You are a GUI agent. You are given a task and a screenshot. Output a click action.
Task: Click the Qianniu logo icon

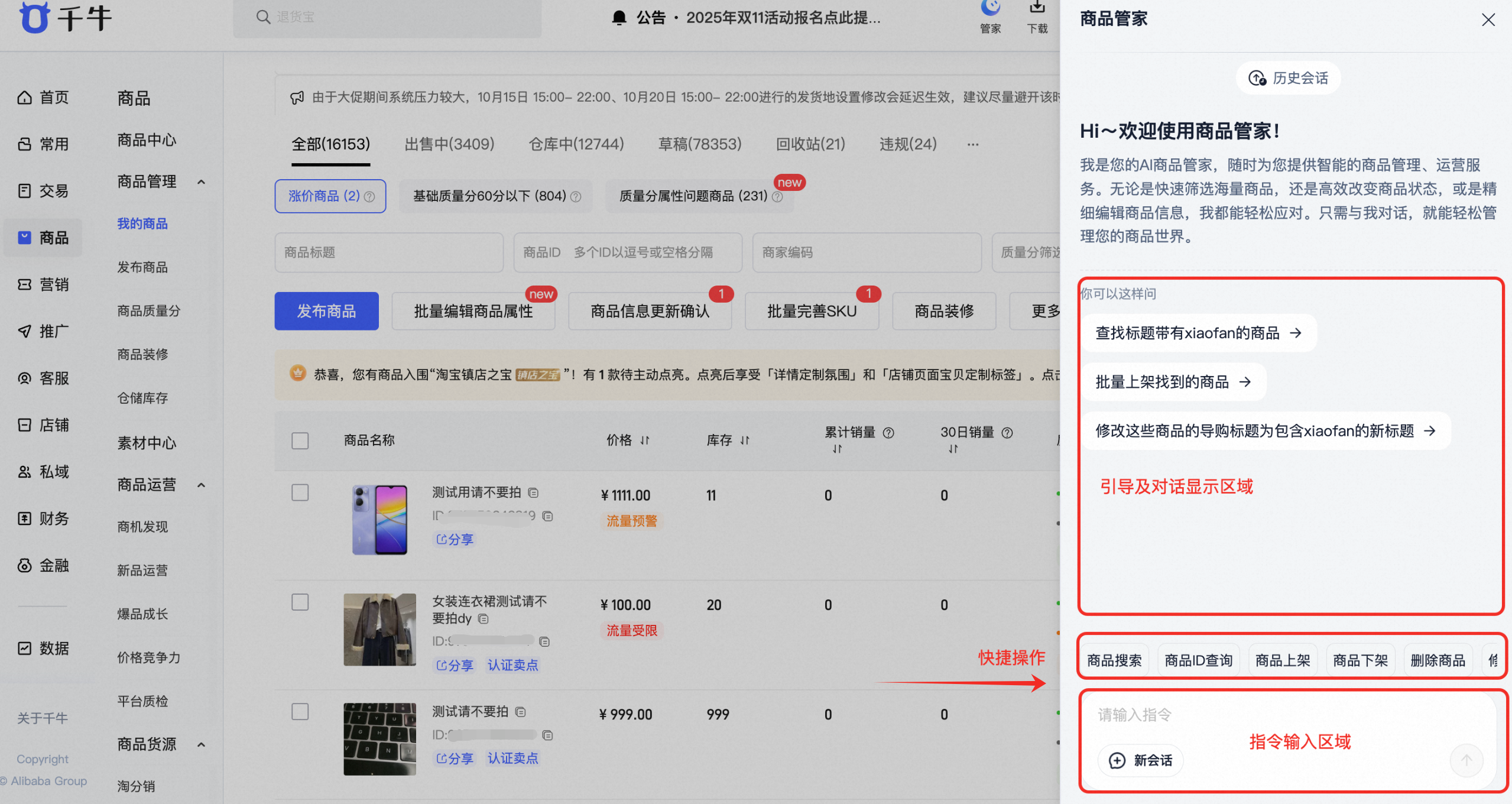(x=35, y=17)
